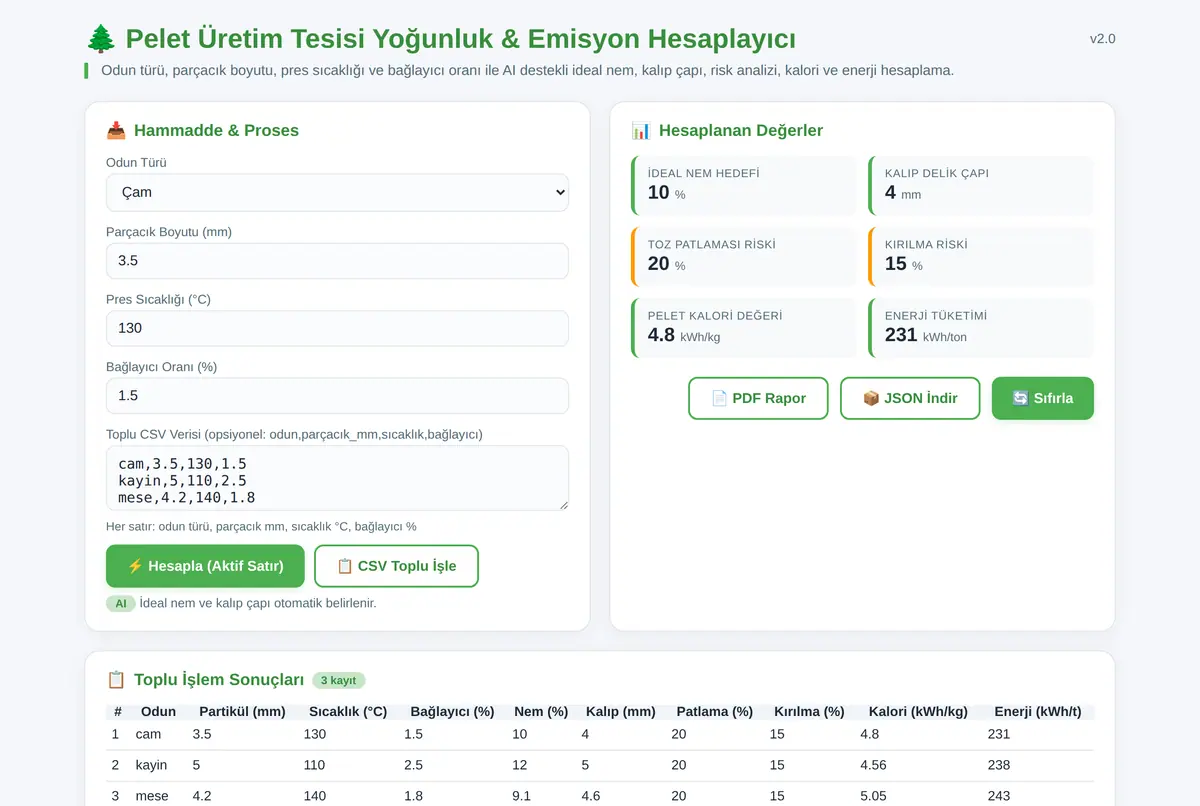Click energy value 243 in mese row
The height and width of the screenshot is (806, 1200).
[x=998, y=796]
